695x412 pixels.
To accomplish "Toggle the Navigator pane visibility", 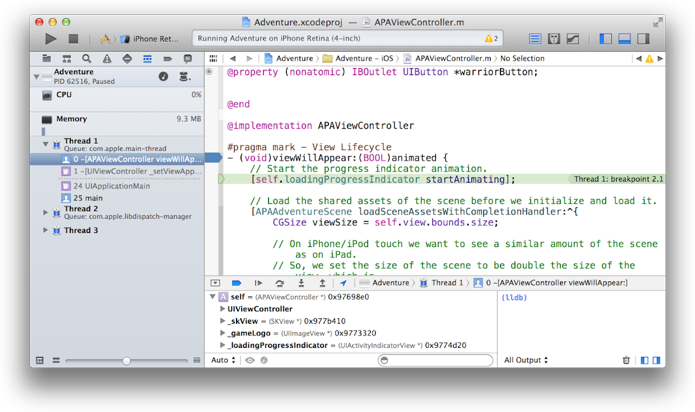I will [x=605, y=39].
